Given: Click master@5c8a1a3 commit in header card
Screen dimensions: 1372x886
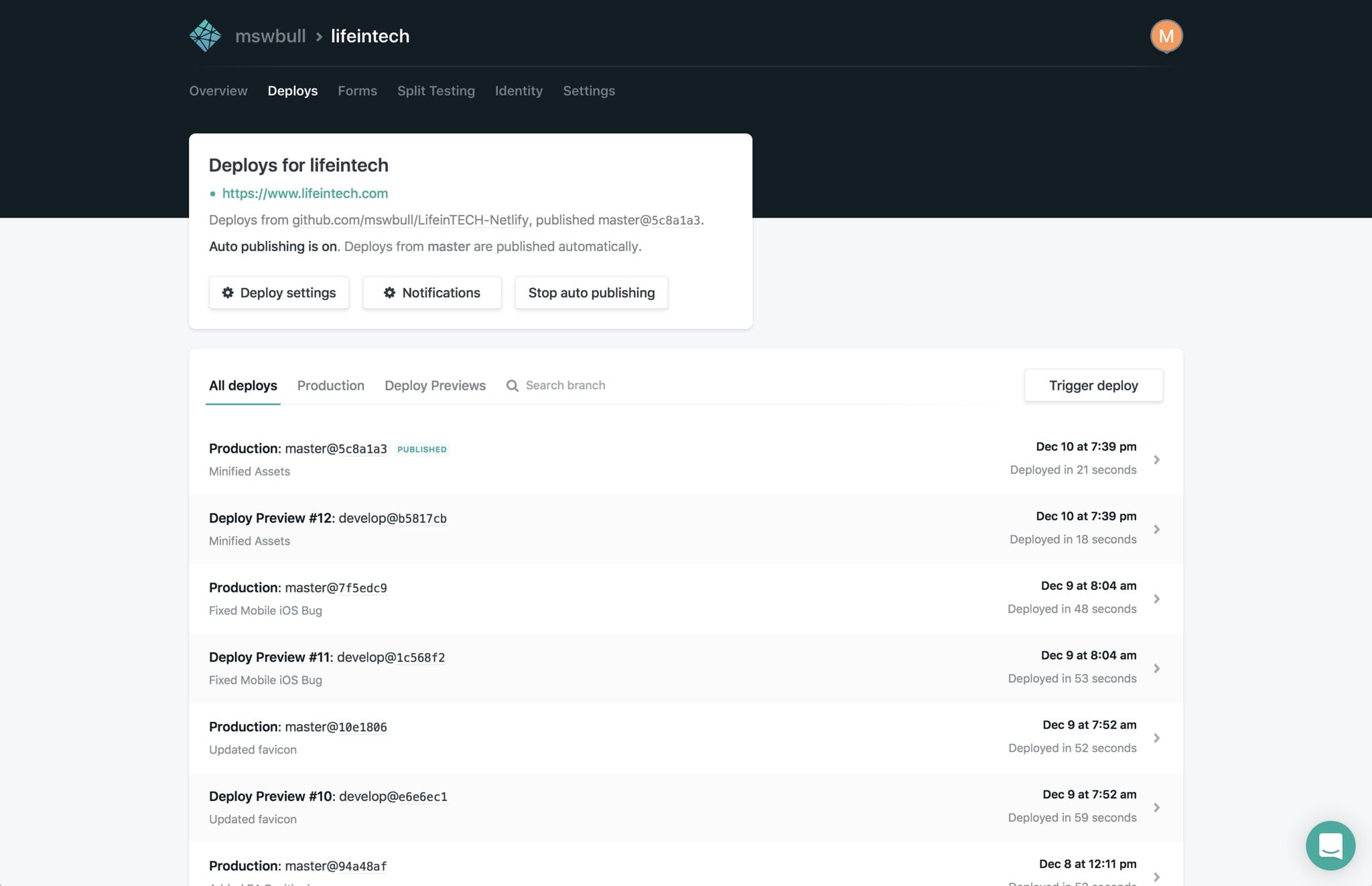Looking at the screenshot, I should coord(648,220).
